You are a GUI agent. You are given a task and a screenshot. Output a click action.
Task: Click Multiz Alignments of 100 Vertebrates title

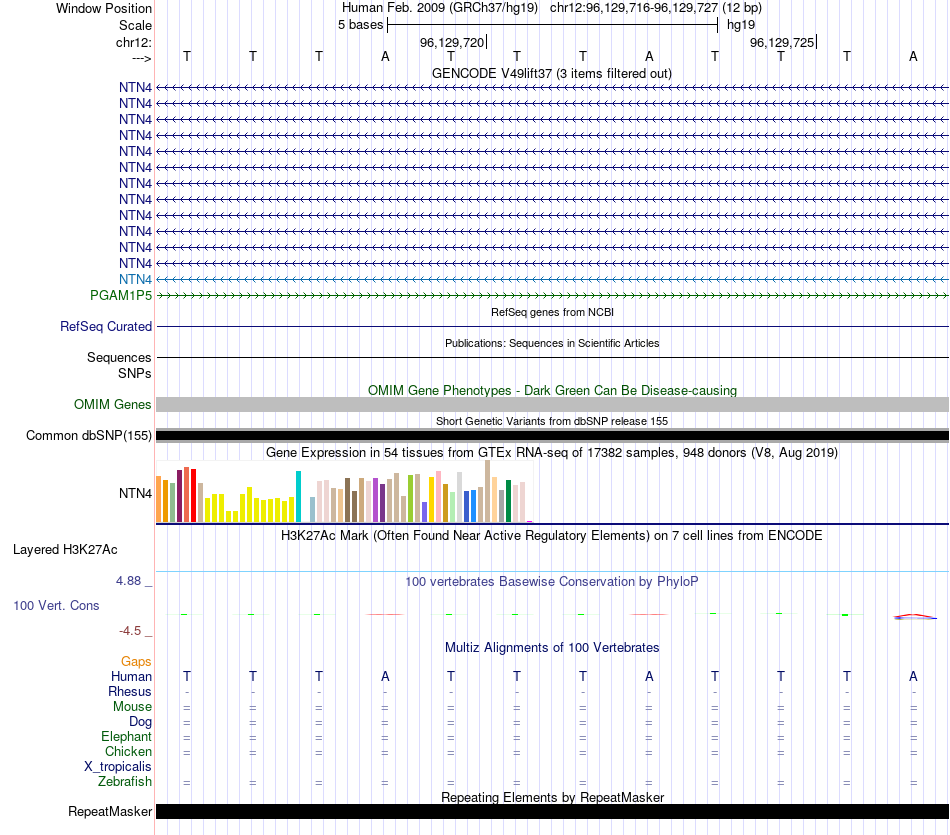[552, 647]
